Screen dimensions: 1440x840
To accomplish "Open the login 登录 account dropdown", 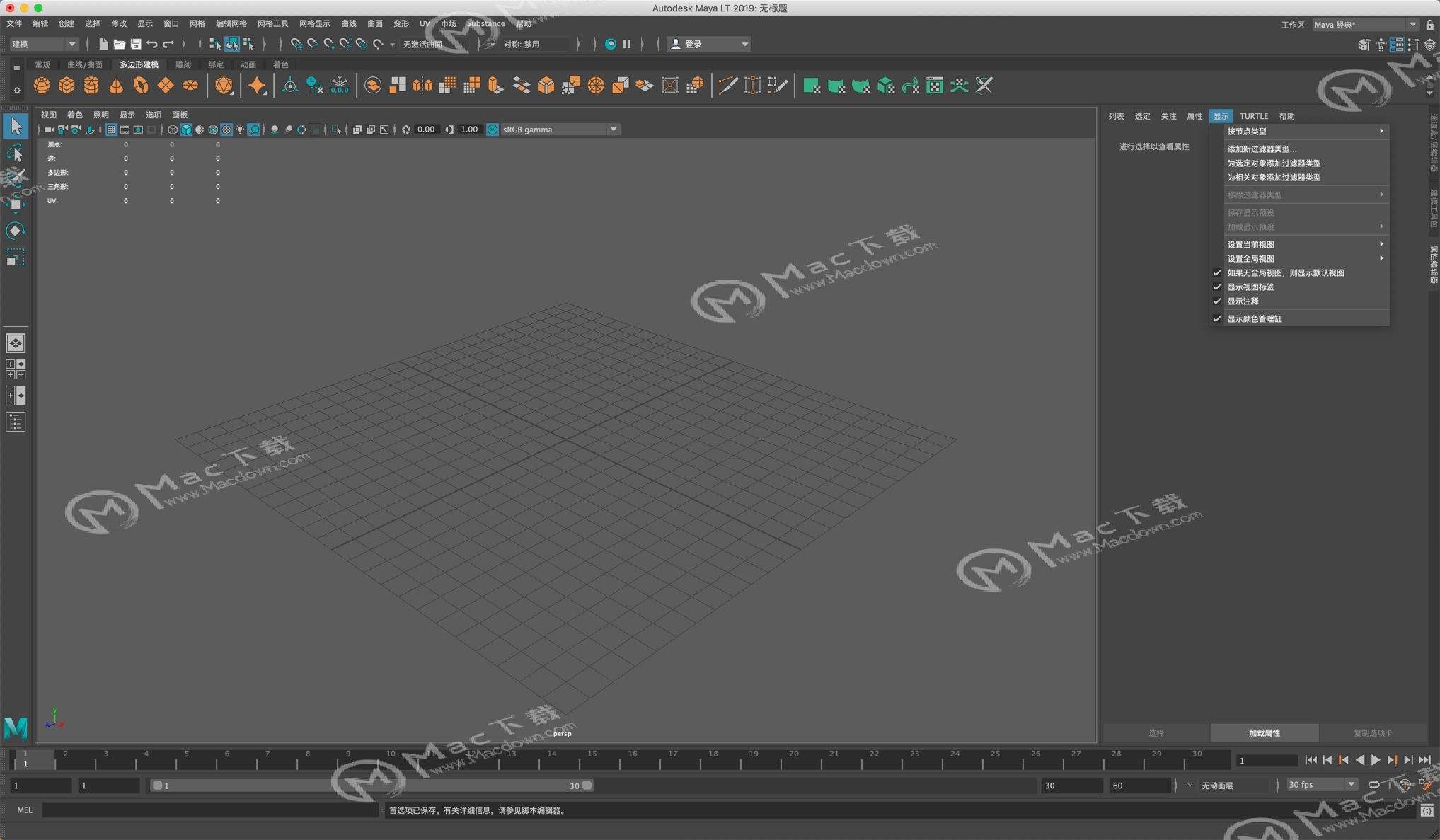I will point(709,44).
